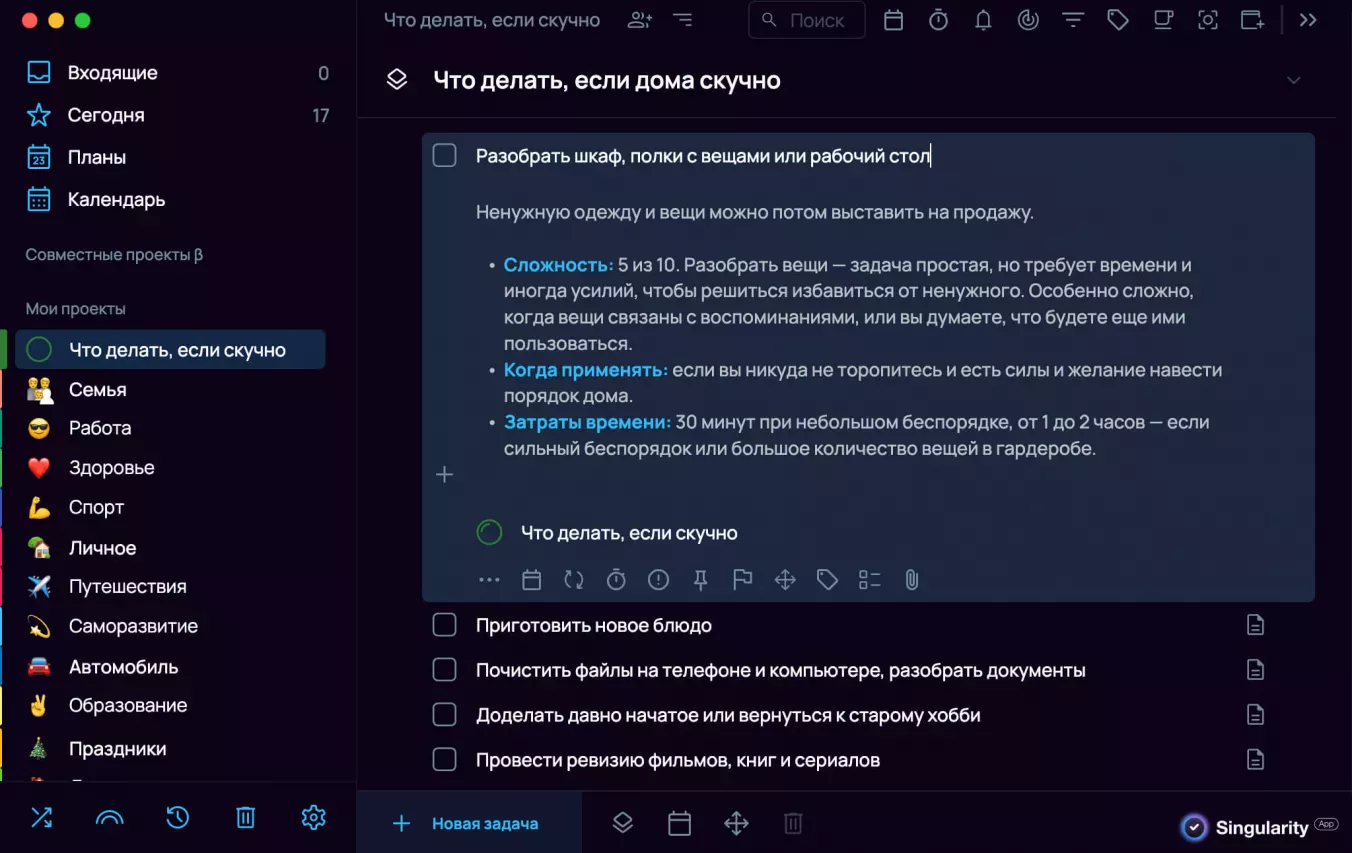Screen dimensions: 1352x853
Task: Attach a file with paperclip icon
Action: (x=912, y=580)
